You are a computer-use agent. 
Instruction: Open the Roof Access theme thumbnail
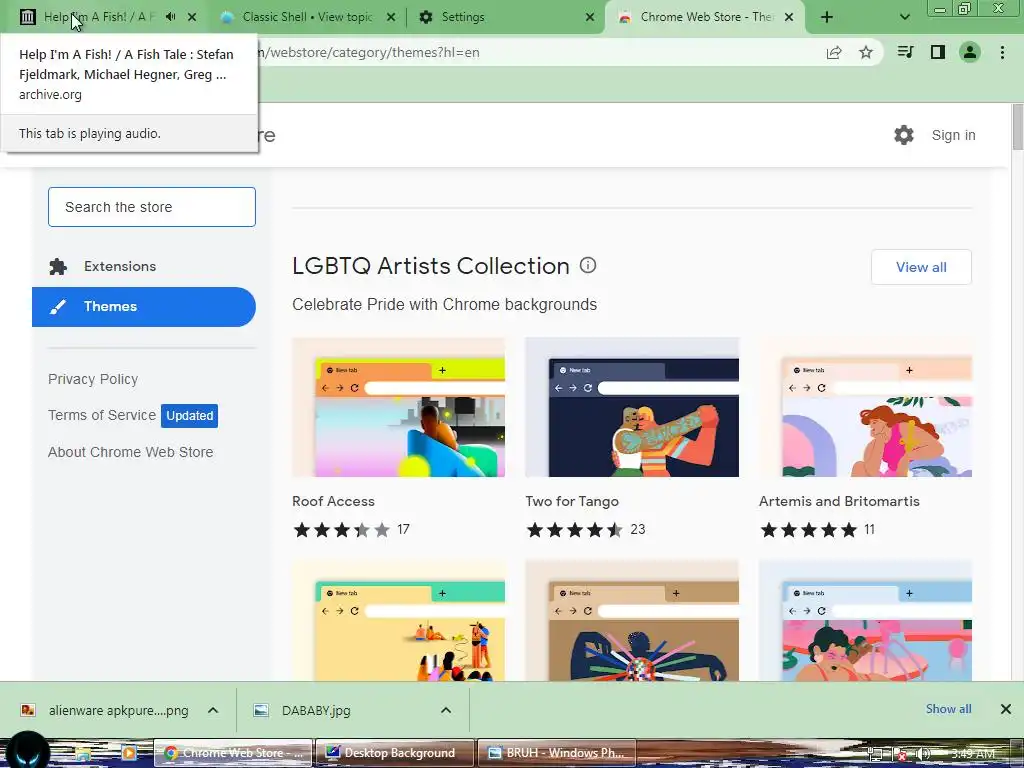(398, 407)
